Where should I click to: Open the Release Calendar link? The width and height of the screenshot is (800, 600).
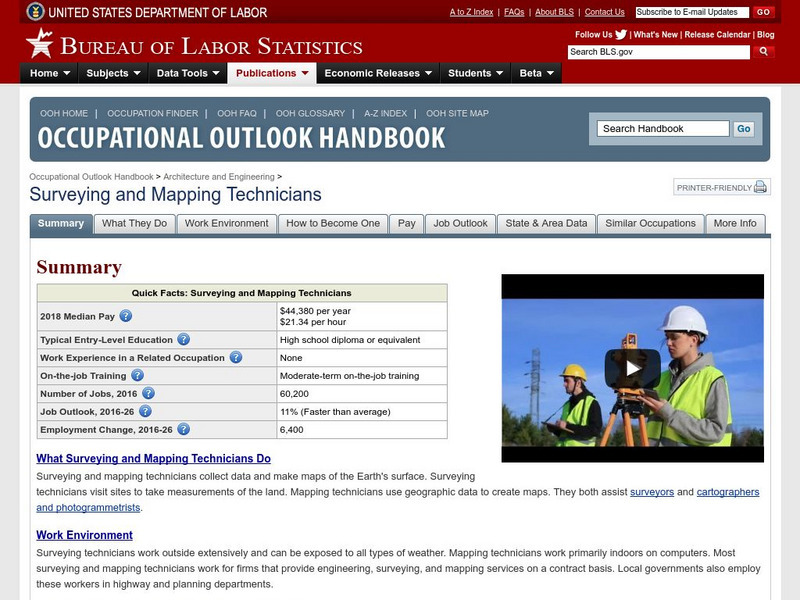pyautogui.click(x=717, y=35)
